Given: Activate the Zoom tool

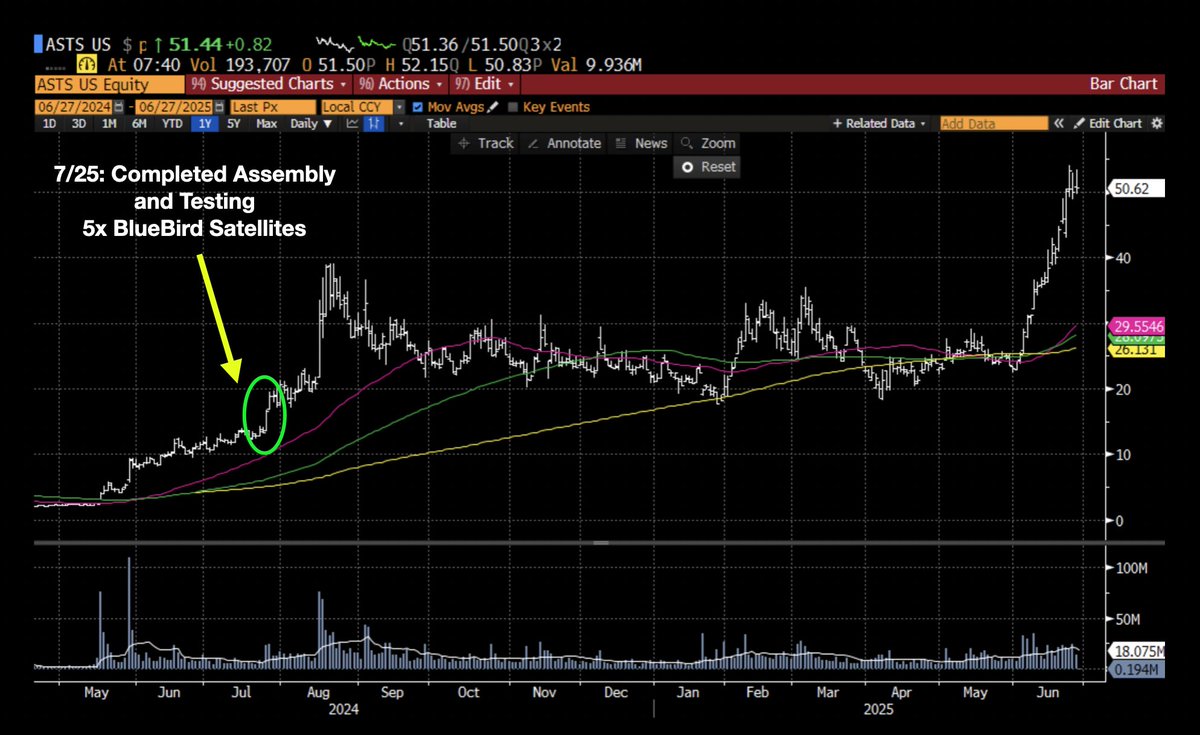Looking at the screenshot, I should pyautogui.click(x=709, y=143).
